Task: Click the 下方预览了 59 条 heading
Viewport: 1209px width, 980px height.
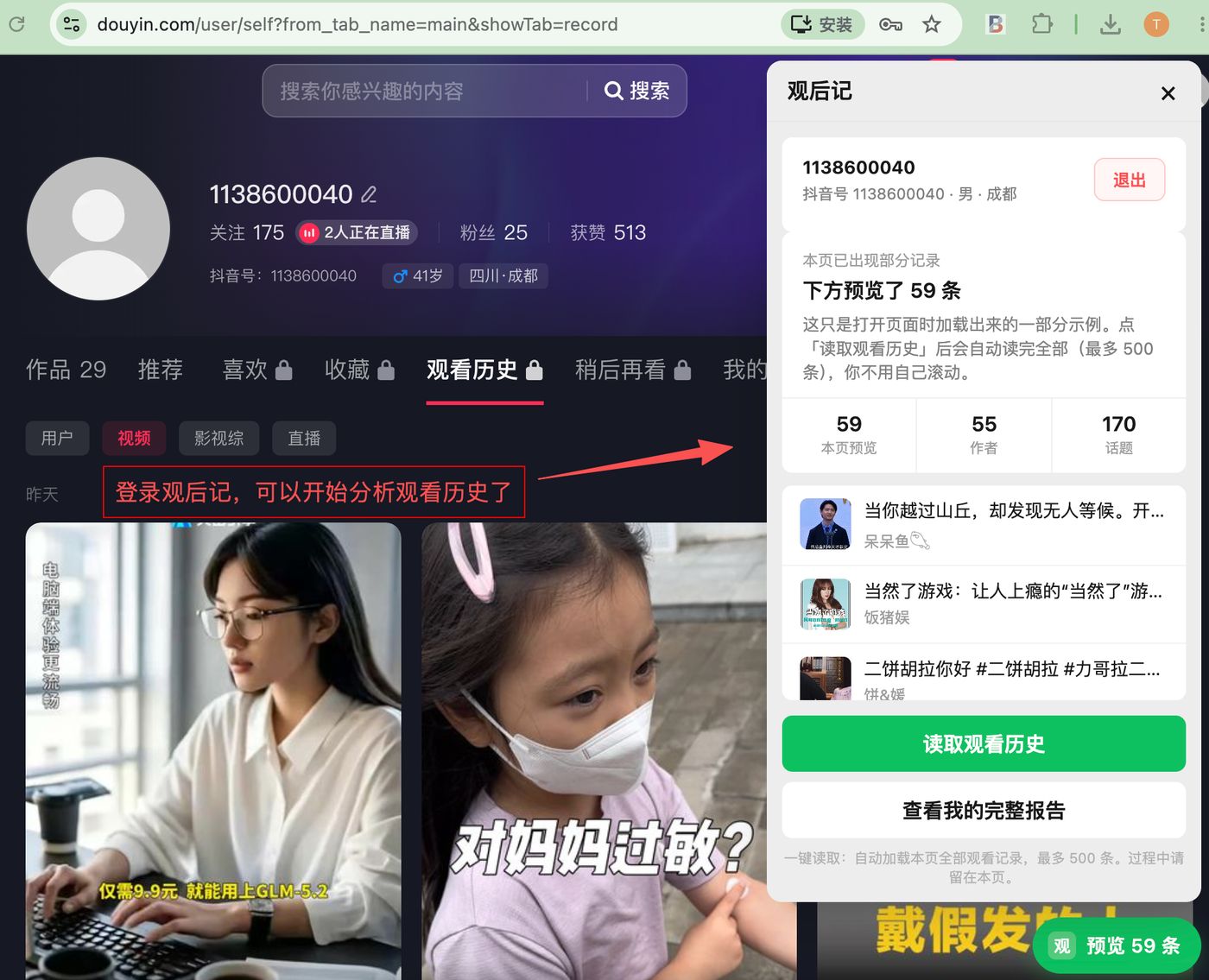Action: [x=882, y=290]
